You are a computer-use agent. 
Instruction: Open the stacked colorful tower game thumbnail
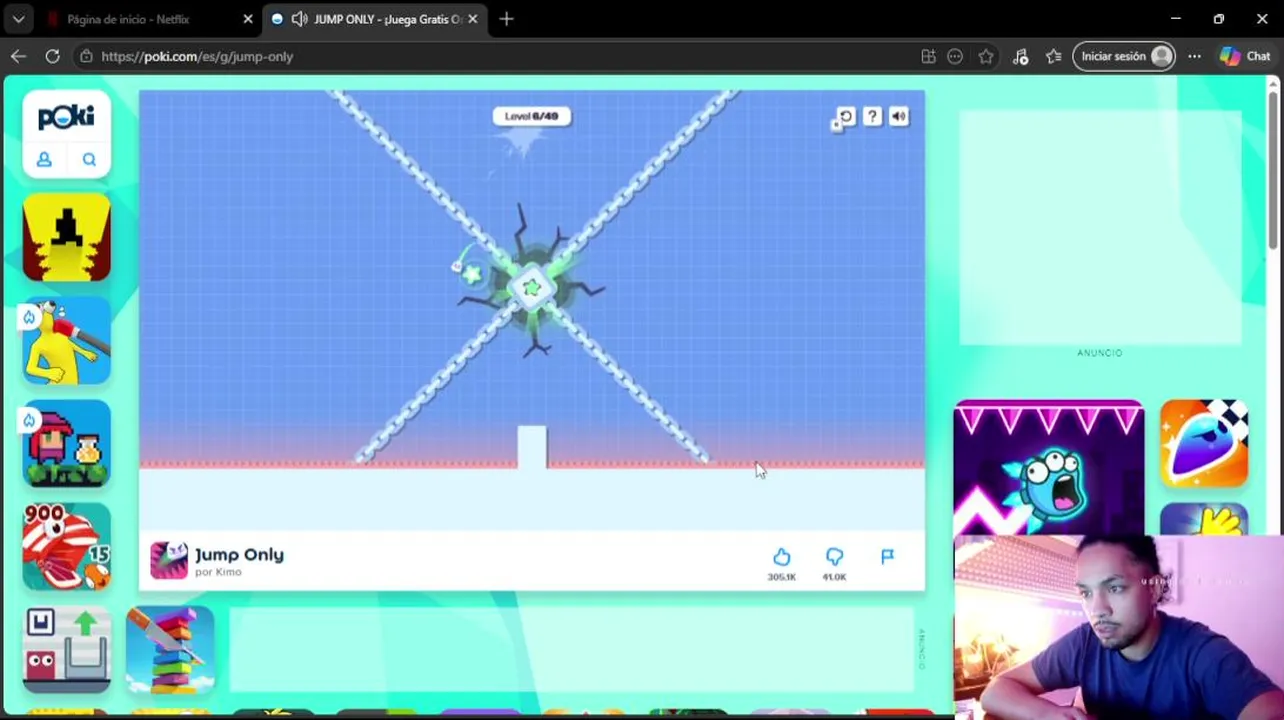(x=170, y=650)
